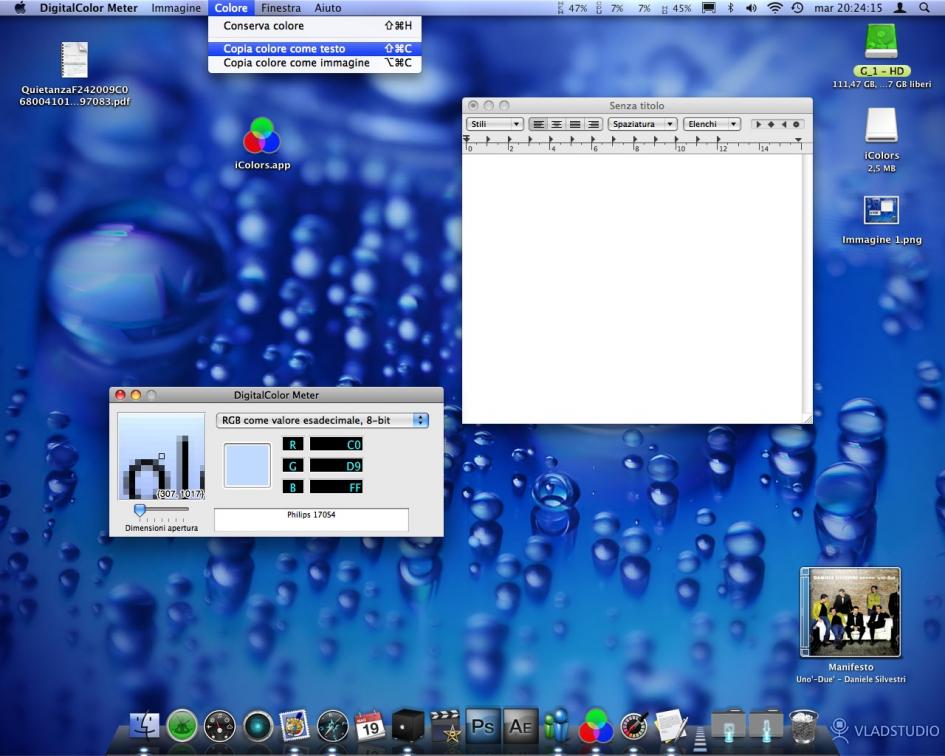945x756 pixels.
Task: Select the right tab stop marker tool
Action: (x=783, y=124)
